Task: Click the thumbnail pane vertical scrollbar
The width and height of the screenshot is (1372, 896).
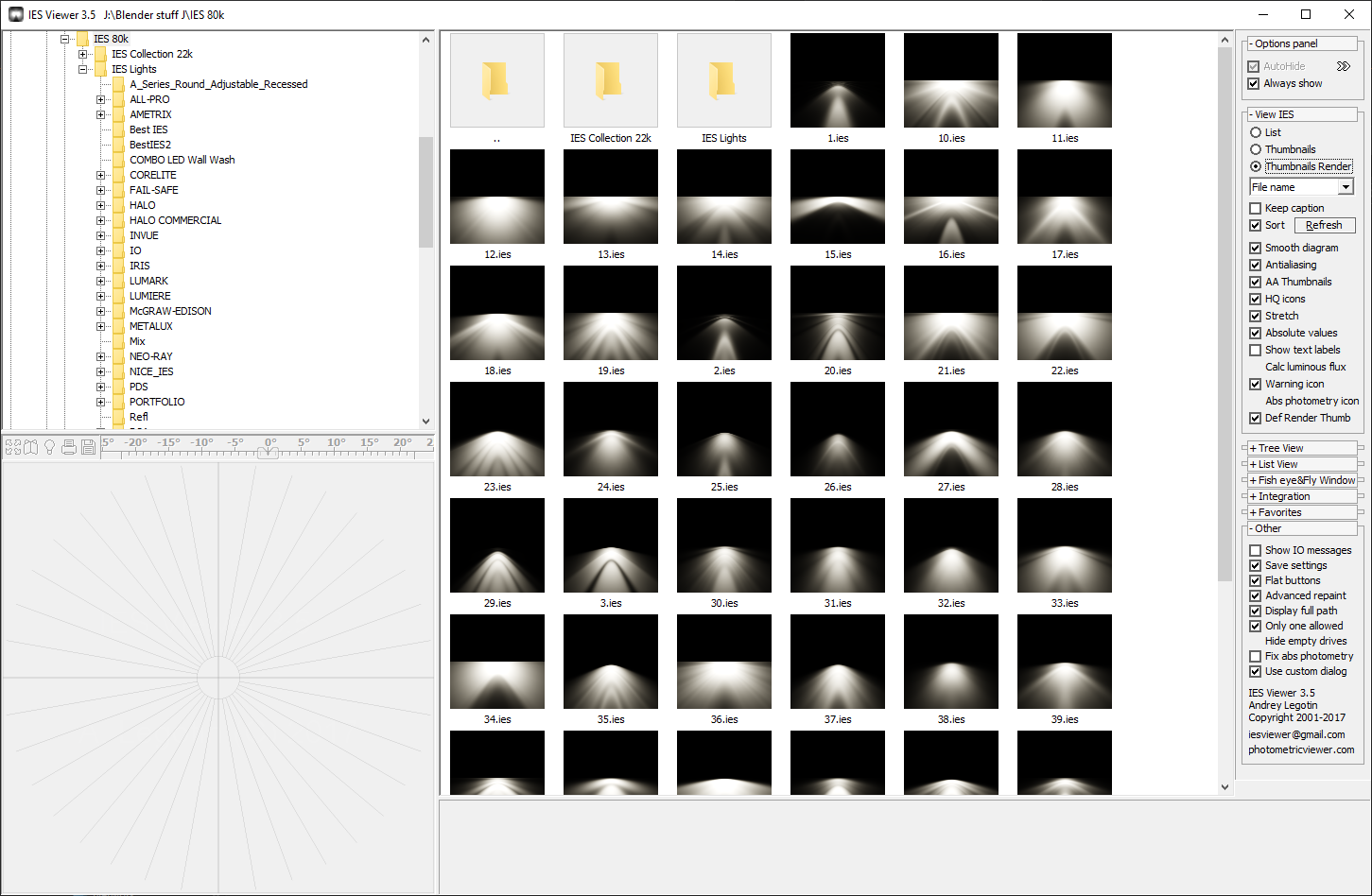Action: tap(1225, 316)
